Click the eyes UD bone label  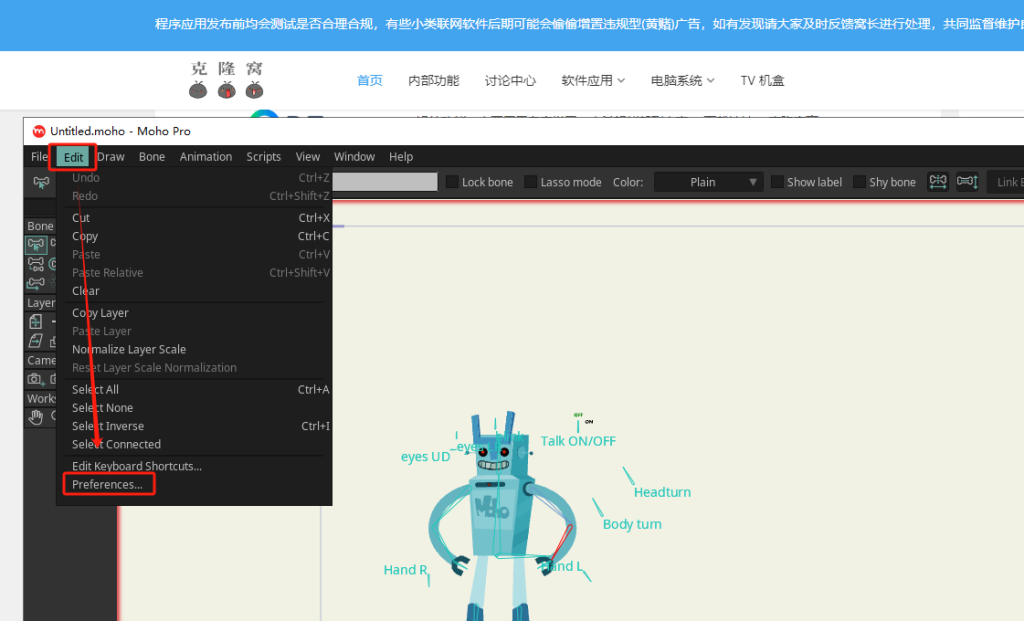click(x=425, y=456)
